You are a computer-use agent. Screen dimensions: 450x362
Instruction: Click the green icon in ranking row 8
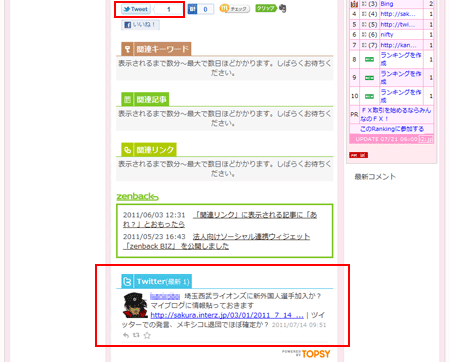[369, 59]
